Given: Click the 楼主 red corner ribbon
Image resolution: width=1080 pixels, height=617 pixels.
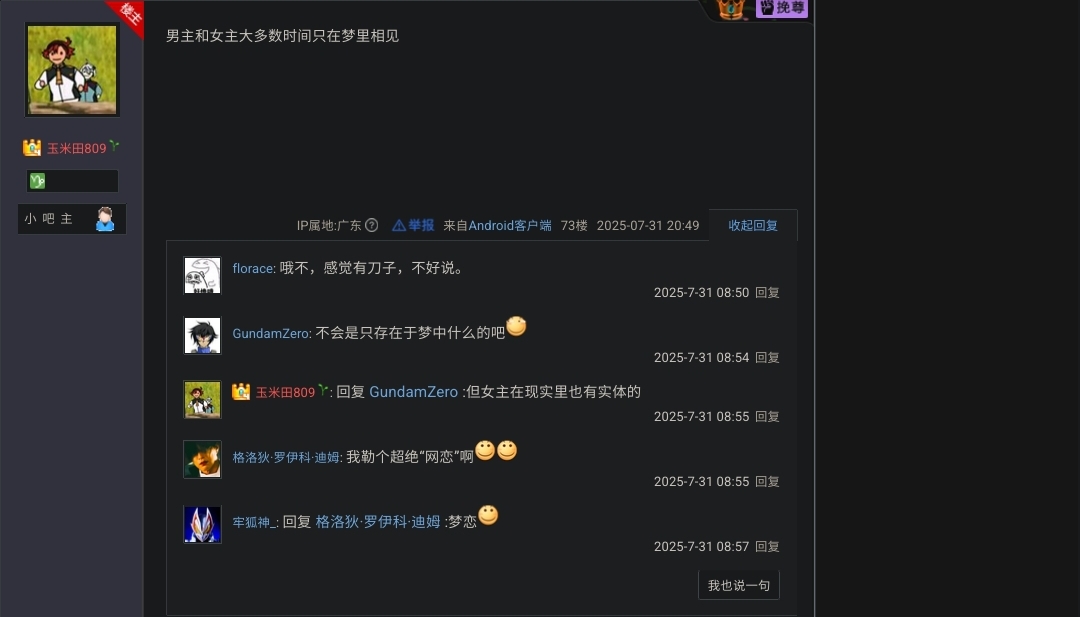Looking at the screenshot, I should (x=127, y=15).
